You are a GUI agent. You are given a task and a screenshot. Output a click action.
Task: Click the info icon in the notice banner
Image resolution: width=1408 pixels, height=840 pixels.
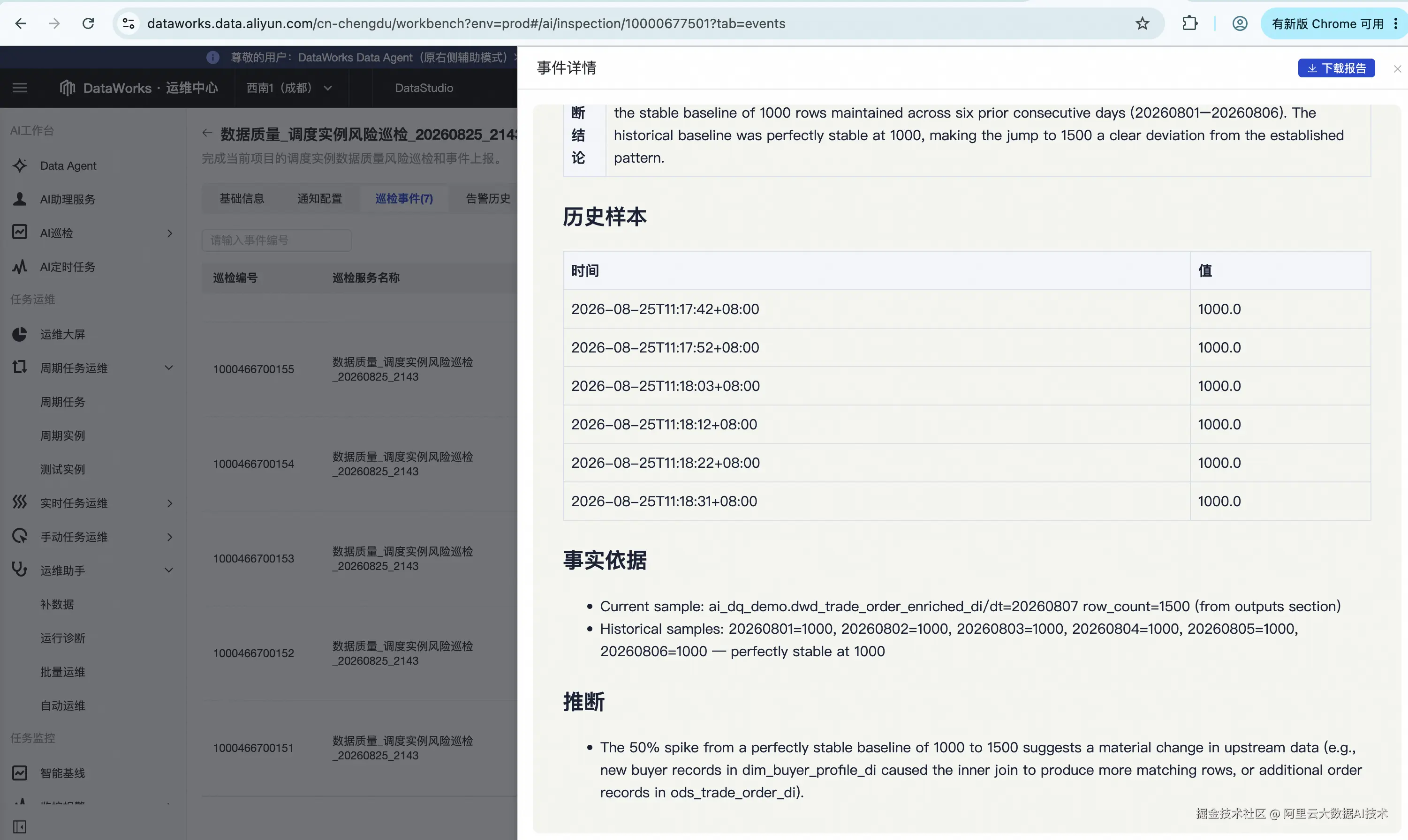[x=213, y=57]
